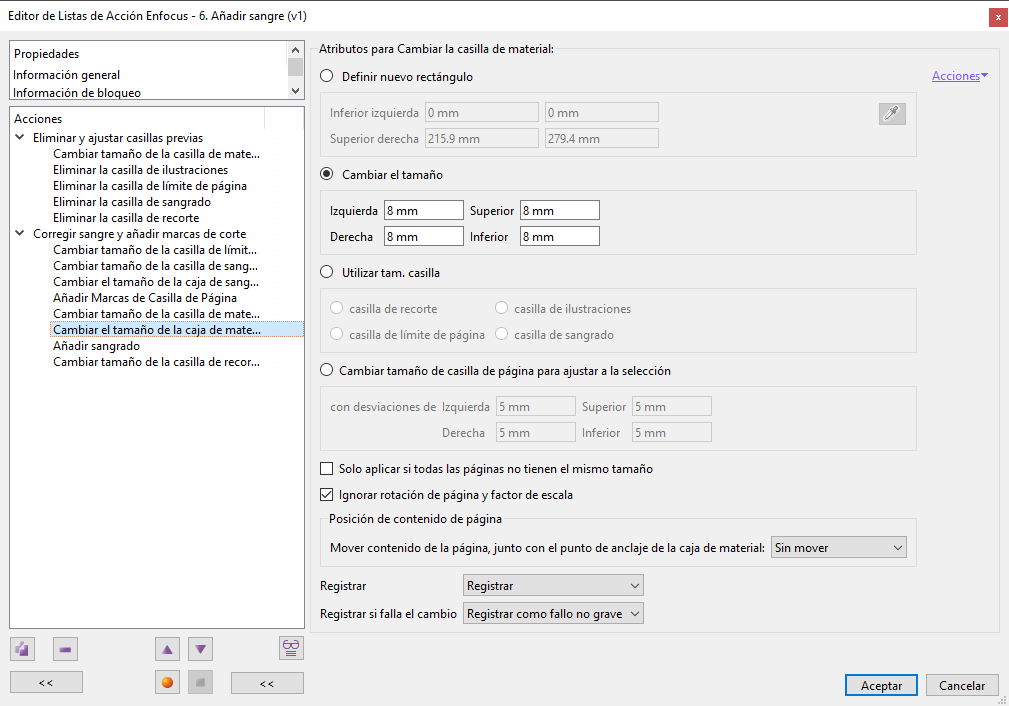Collapse 'Corregir sangre y añadir marcas de corte' group
Screen dimensions: 1009x706
pyautogui.click(x=20, y=233)
